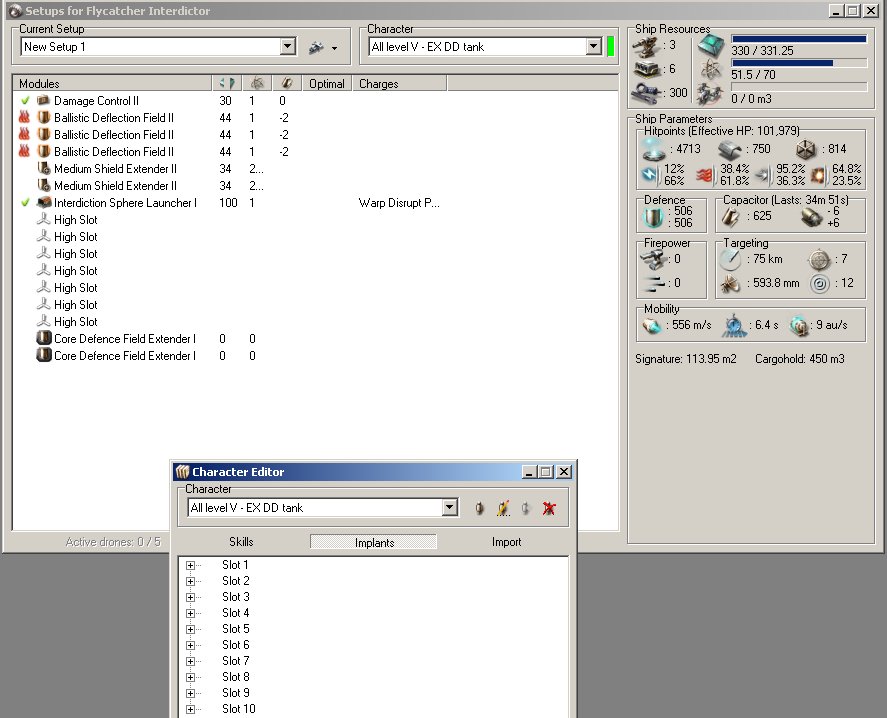Open the Current Setup dropdown showing New Setup 1
Screen dimensions: 887x718
coord(287,46)
